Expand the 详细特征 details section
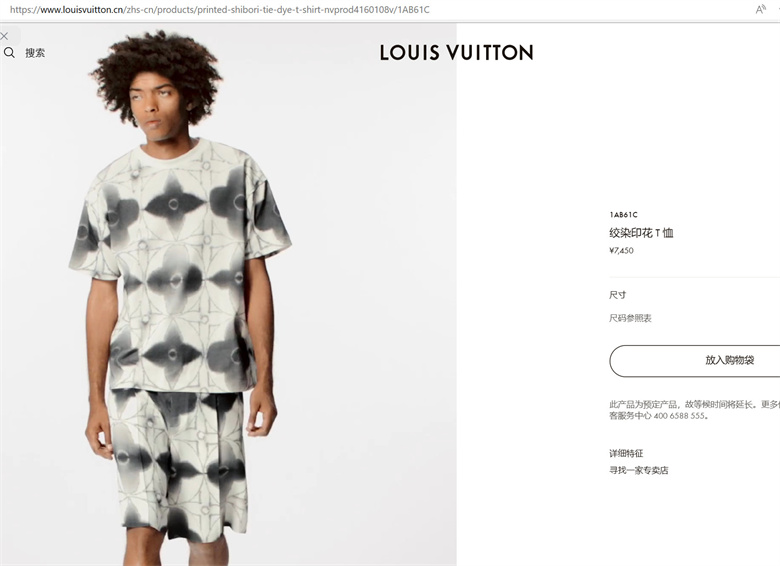 pyautogui.click(x=626, y=453)
